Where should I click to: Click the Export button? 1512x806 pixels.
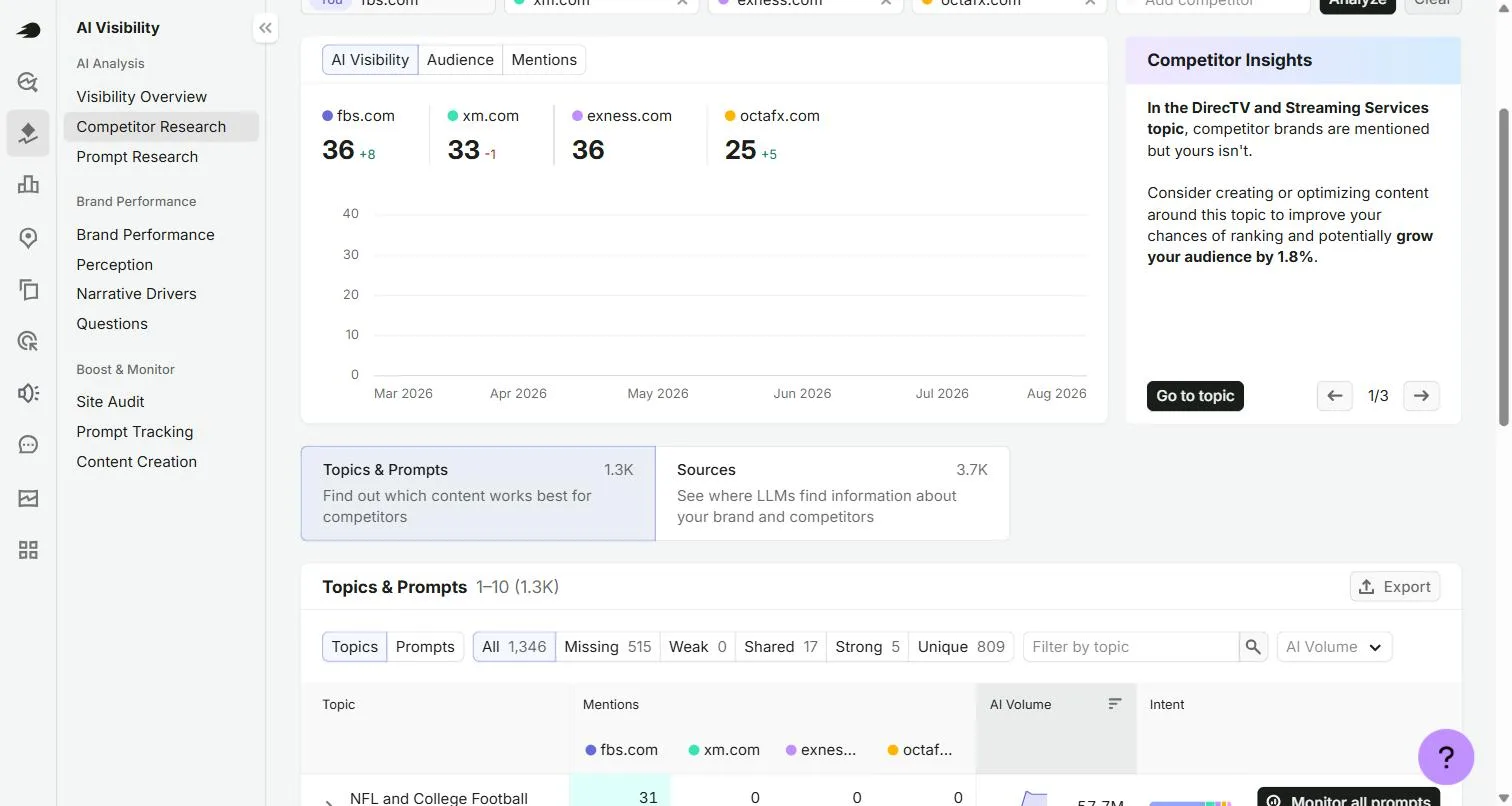pos(1395,587)
